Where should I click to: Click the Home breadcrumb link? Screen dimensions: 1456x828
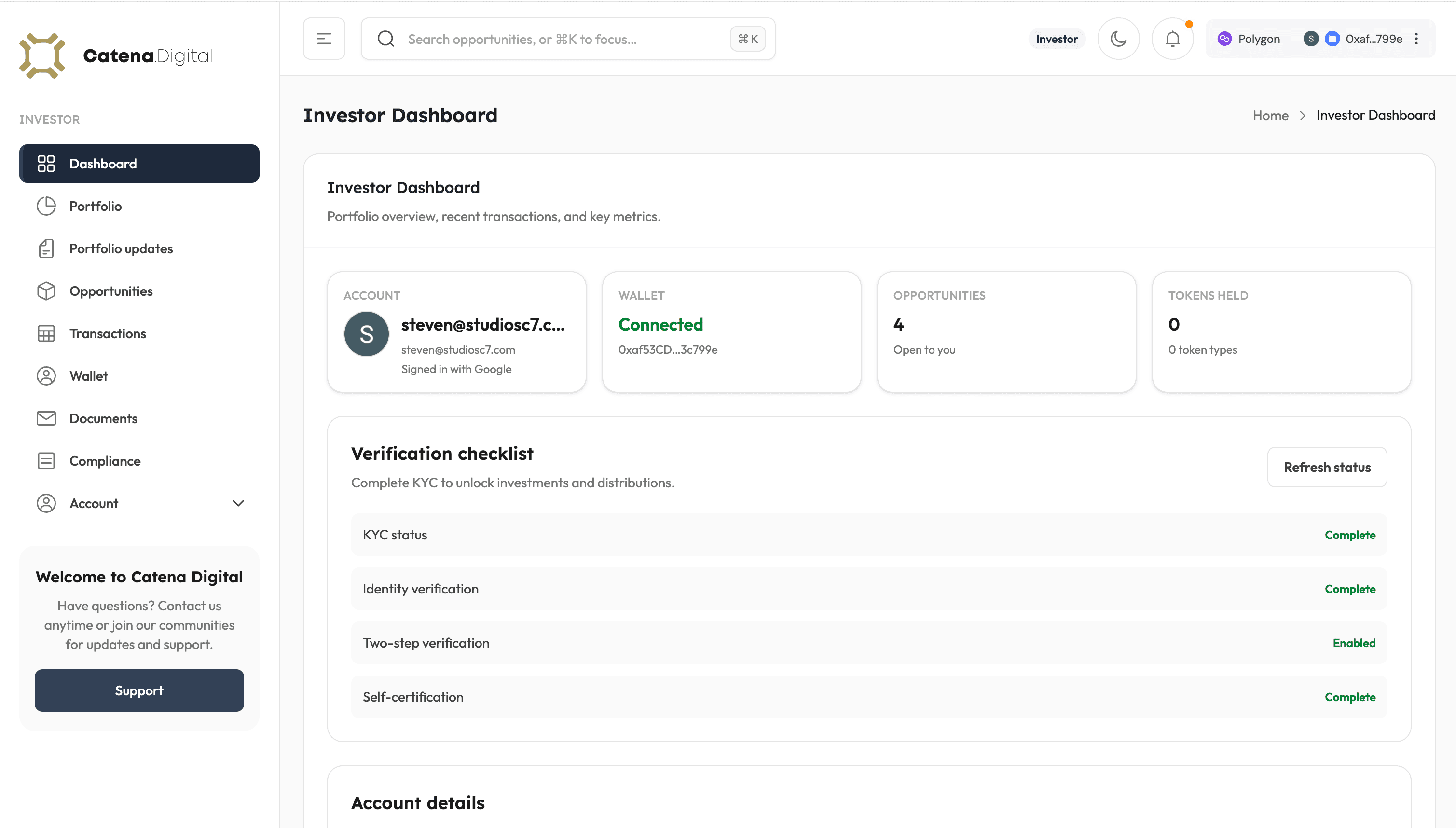pos(1270,115)
